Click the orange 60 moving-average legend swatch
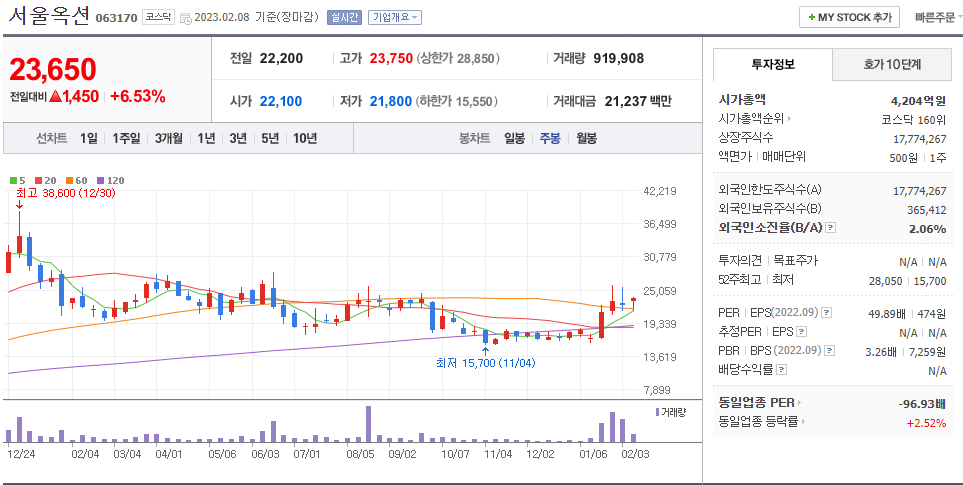The width and height of the screenshot is (963, 485). click(x=70, y=180)
